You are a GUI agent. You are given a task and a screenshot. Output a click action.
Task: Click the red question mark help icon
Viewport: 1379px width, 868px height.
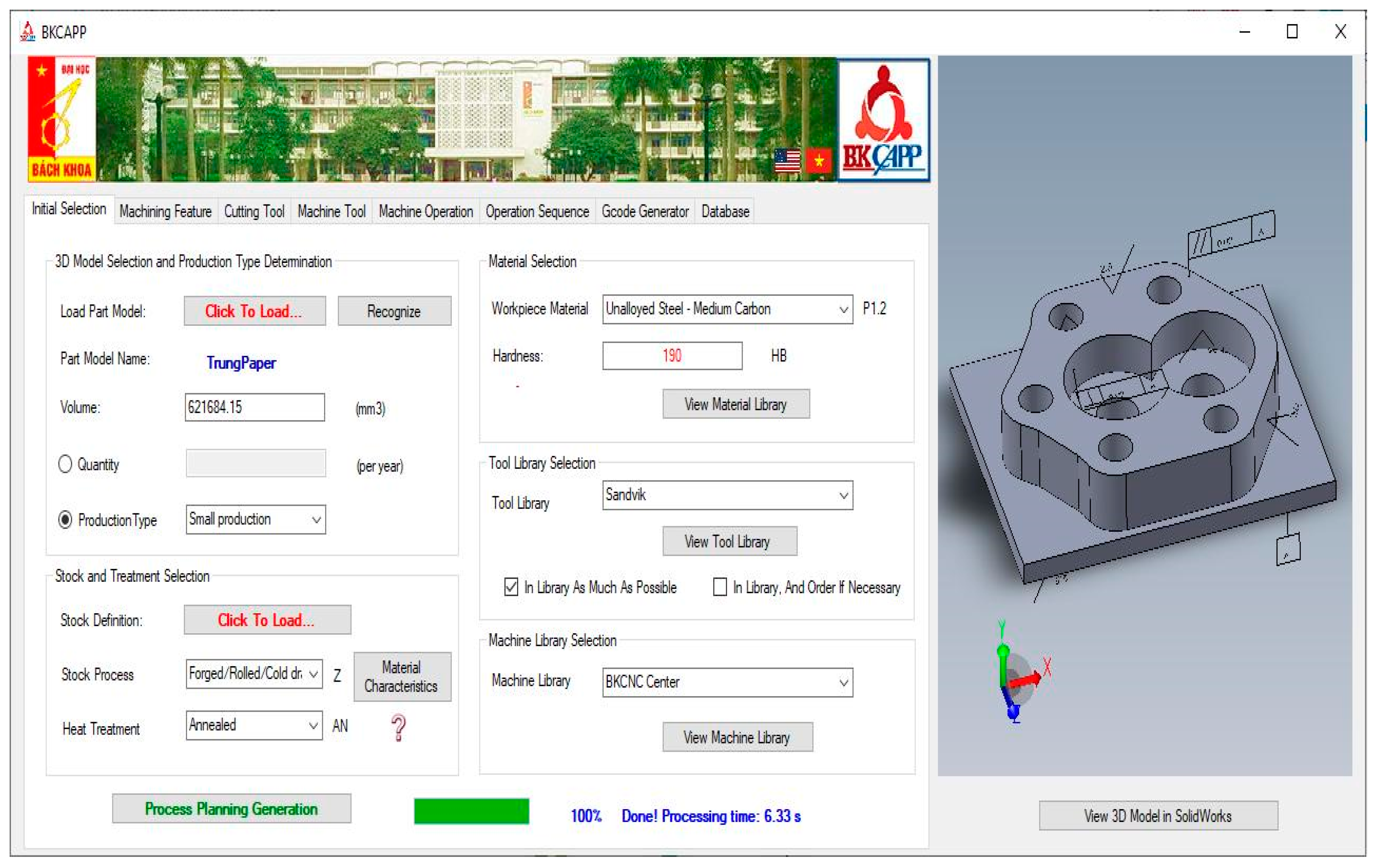click(x=399, y=727)
